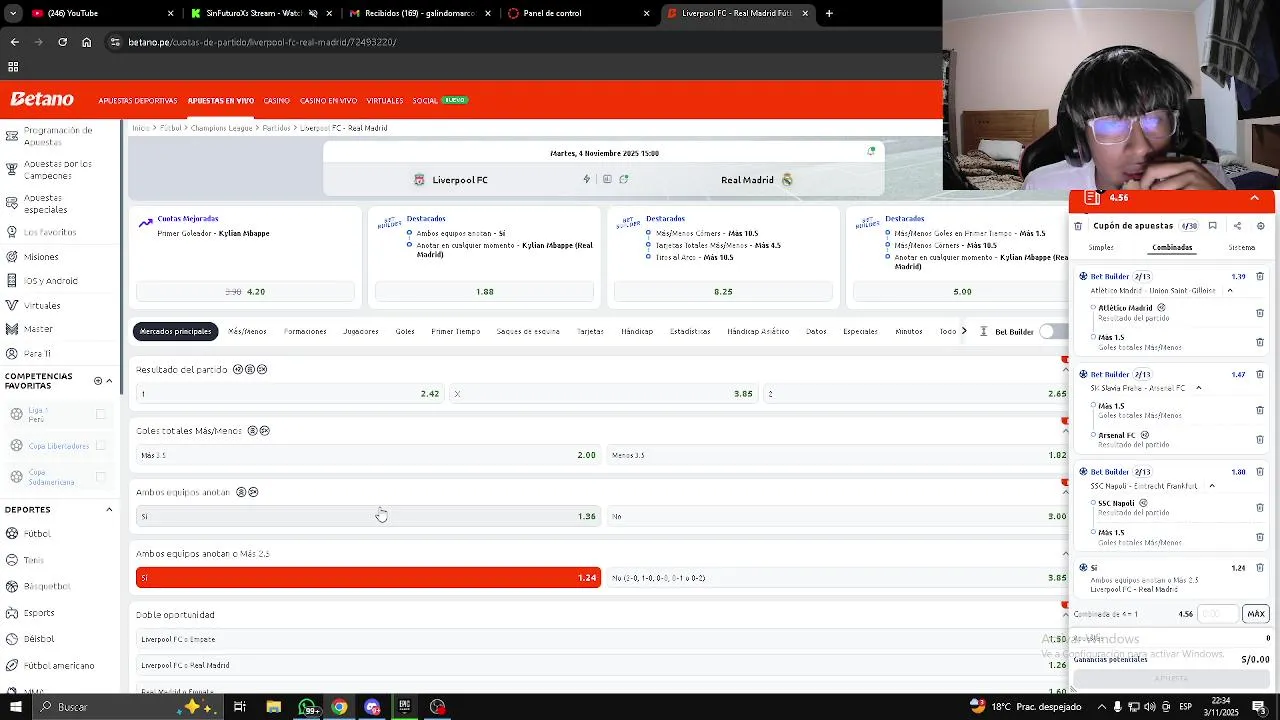
Task: Switch to Simples tab in bet slip
Action: [x=1101, y=247]
